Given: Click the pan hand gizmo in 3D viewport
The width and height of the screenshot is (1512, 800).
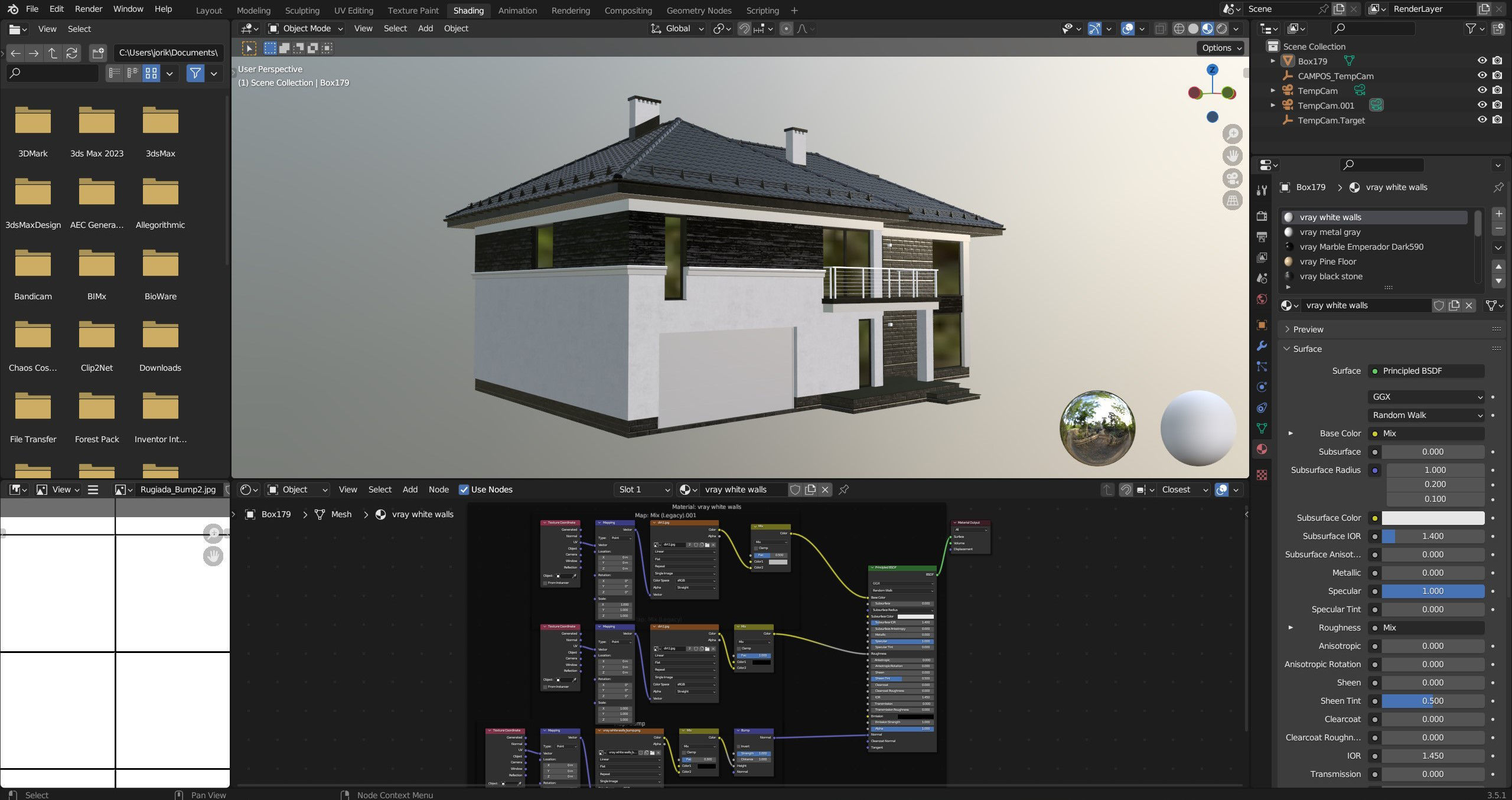Looking at the screenshot, I should [1233, 156].
